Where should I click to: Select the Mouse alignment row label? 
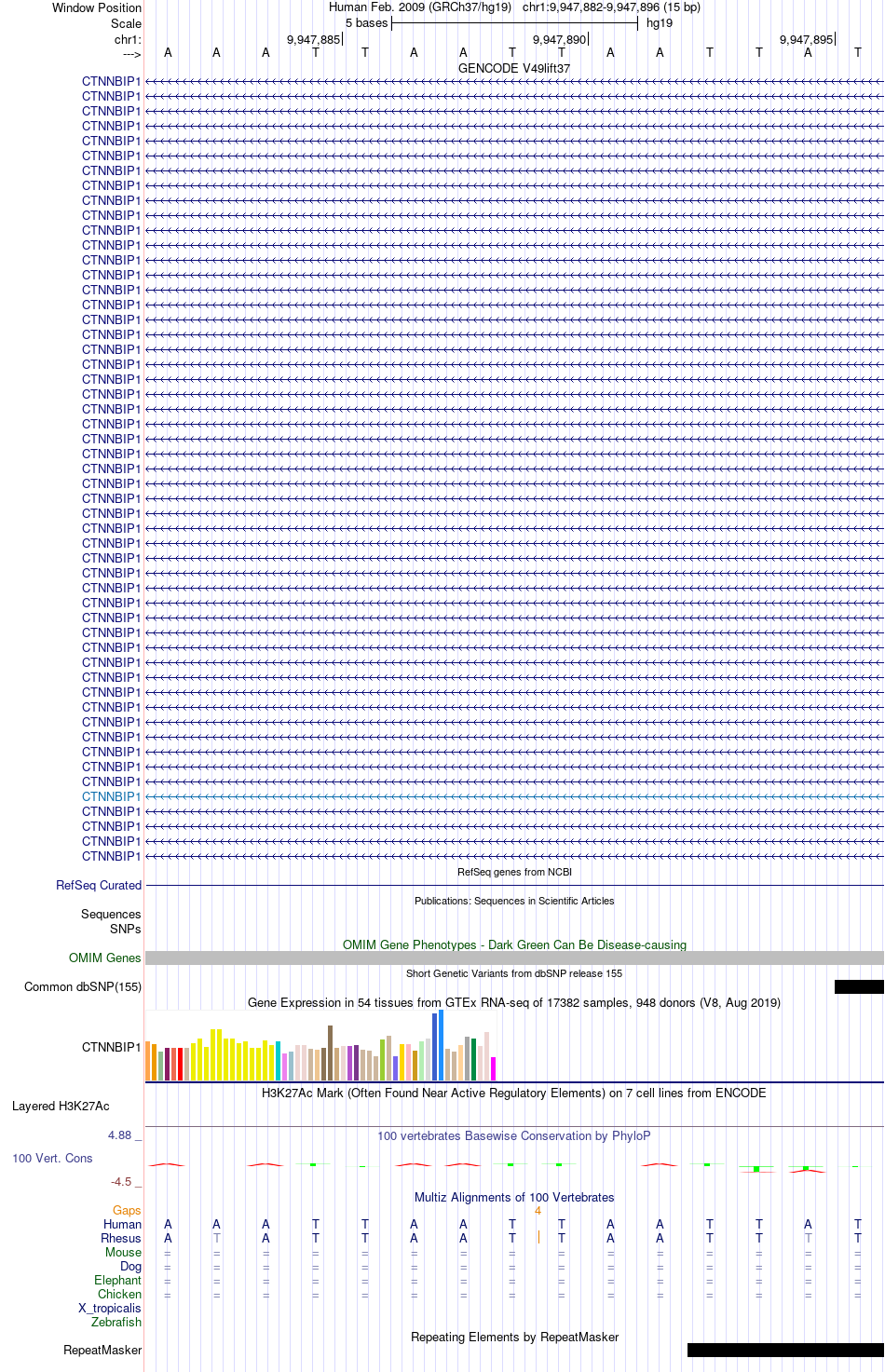[x=123, y=1252]
